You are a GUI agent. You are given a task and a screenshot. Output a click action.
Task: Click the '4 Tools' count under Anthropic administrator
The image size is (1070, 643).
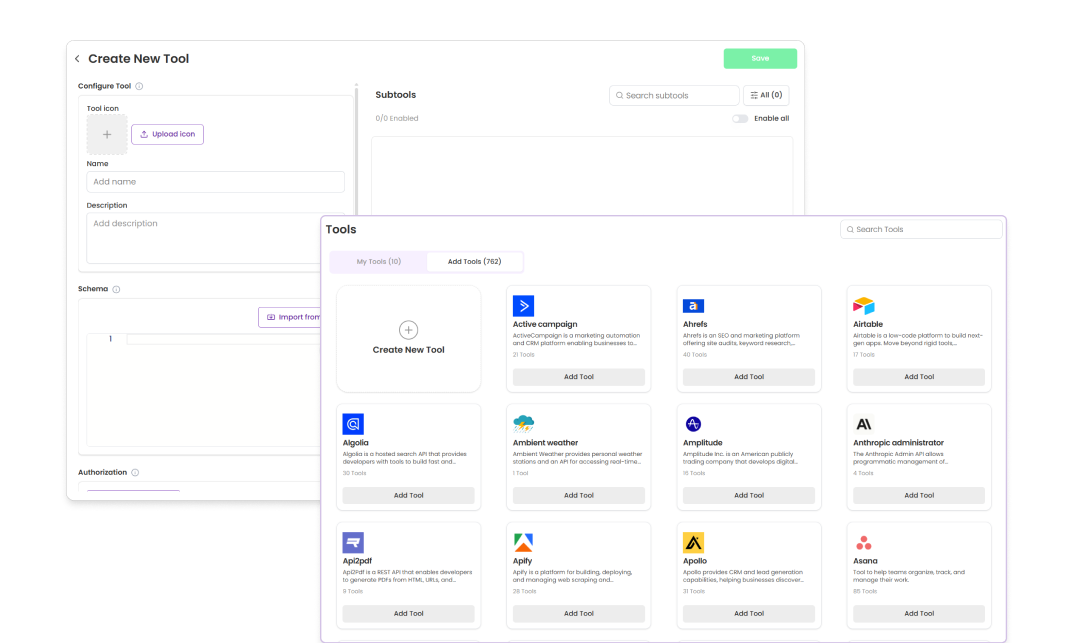coord(863,473)
